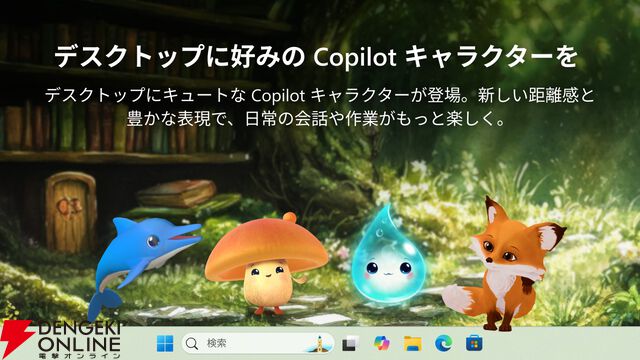Screen dimensions: 640x360
Task: Click the magnifier icon in search box
Action: pyautogui.click(x=192, y=344)
